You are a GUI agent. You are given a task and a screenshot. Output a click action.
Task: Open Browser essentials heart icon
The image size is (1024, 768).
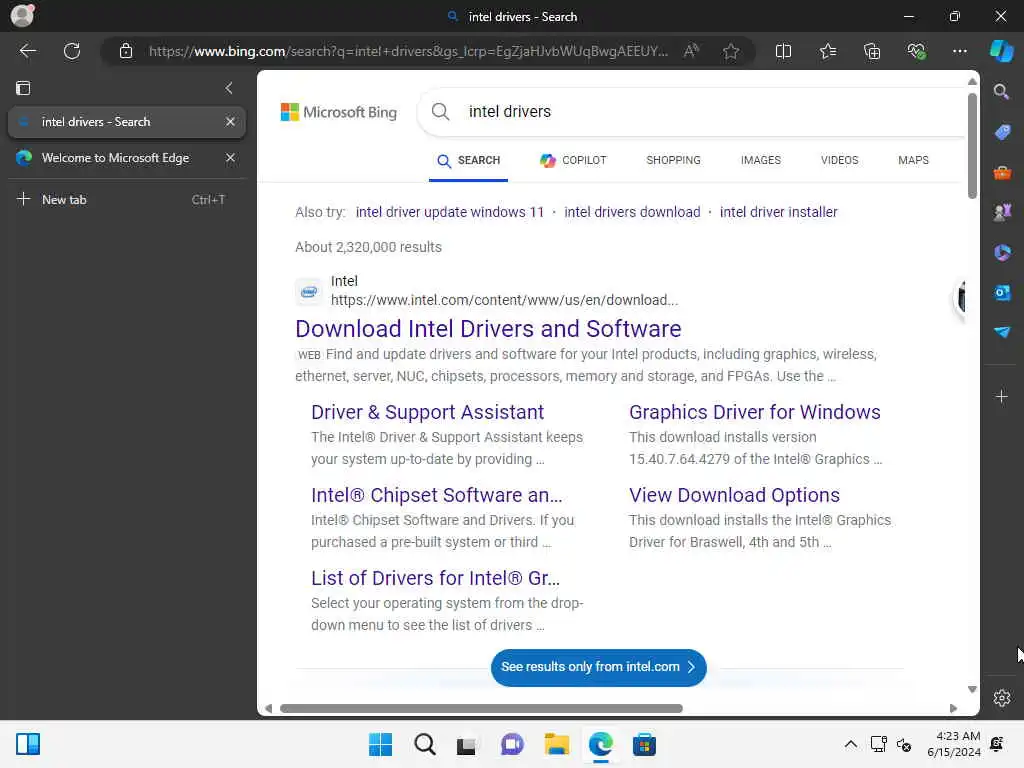(x=916, y=51)
